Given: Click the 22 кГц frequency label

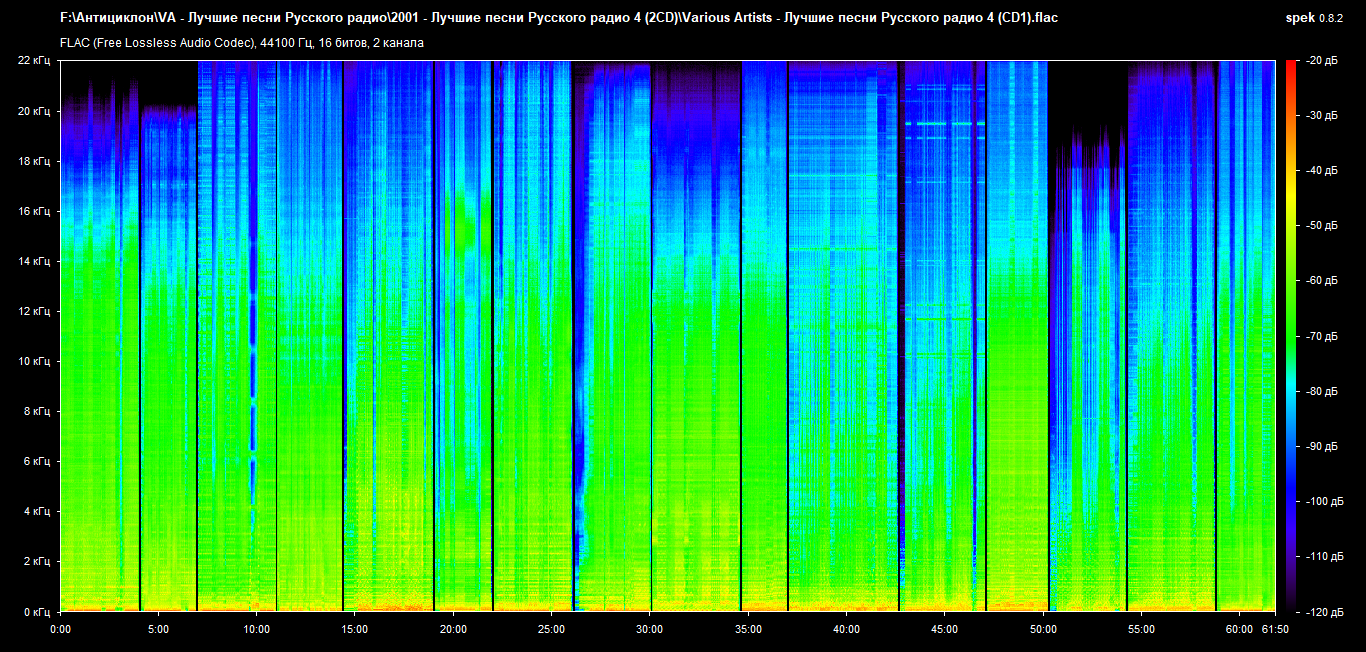Looking at the screenshot, I should click(x=35, y=61).
